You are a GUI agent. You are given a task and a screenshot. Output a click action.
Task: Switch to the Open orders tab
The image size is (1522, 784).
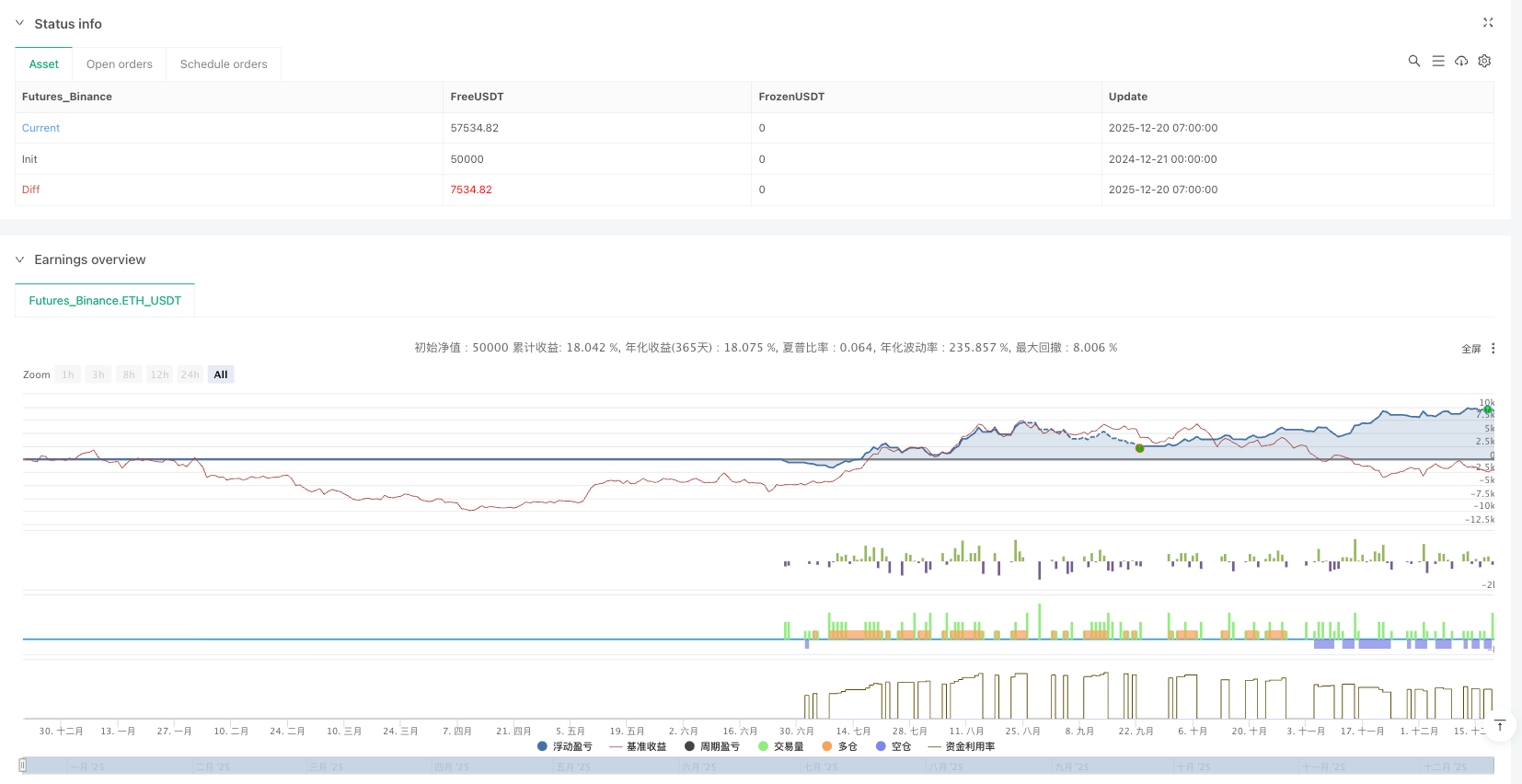pyautogui.click(x=120, y=64)
